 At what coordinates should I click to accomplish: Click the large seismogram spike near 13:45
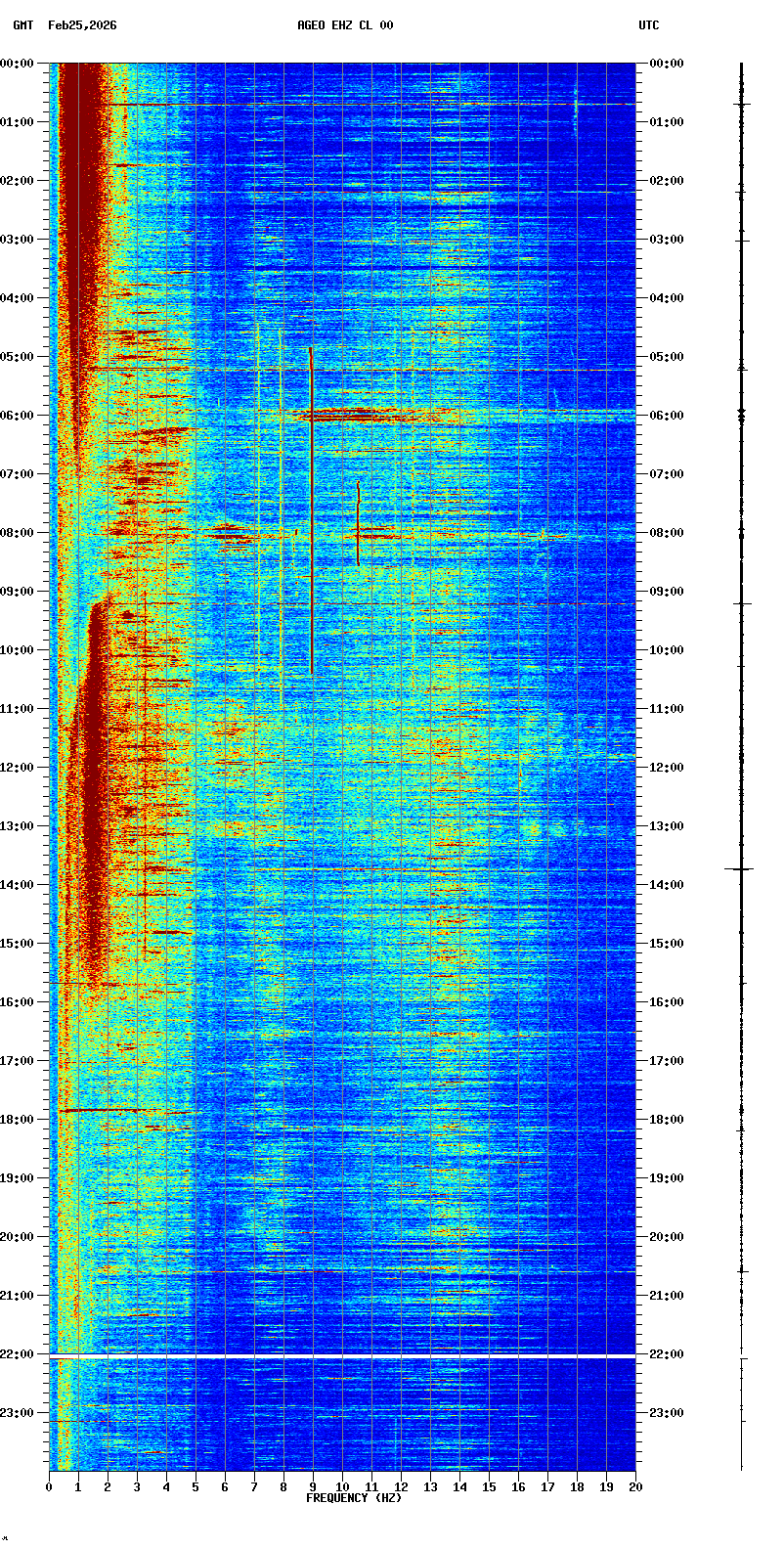click(740, 868)
